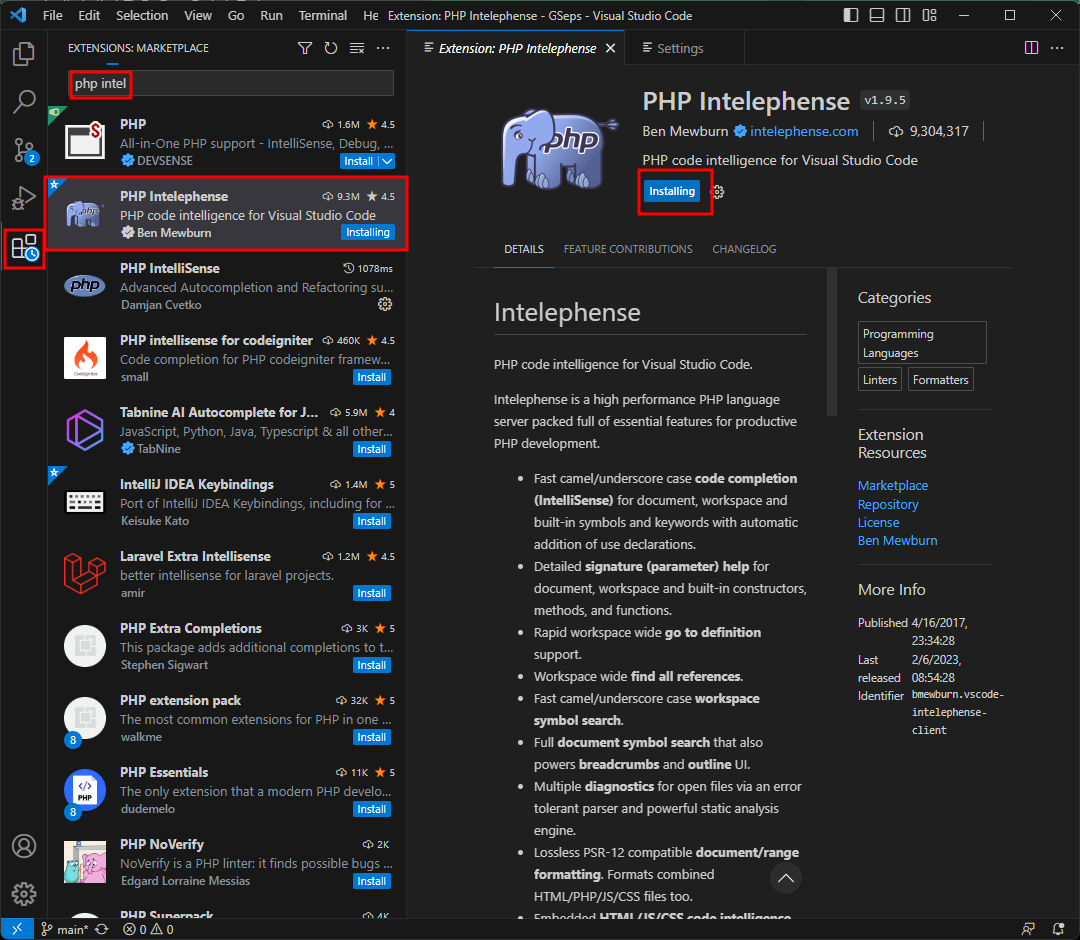Open the Accounts menu icon
This screenshot has height=940, width=1080.
pos(24,846)
